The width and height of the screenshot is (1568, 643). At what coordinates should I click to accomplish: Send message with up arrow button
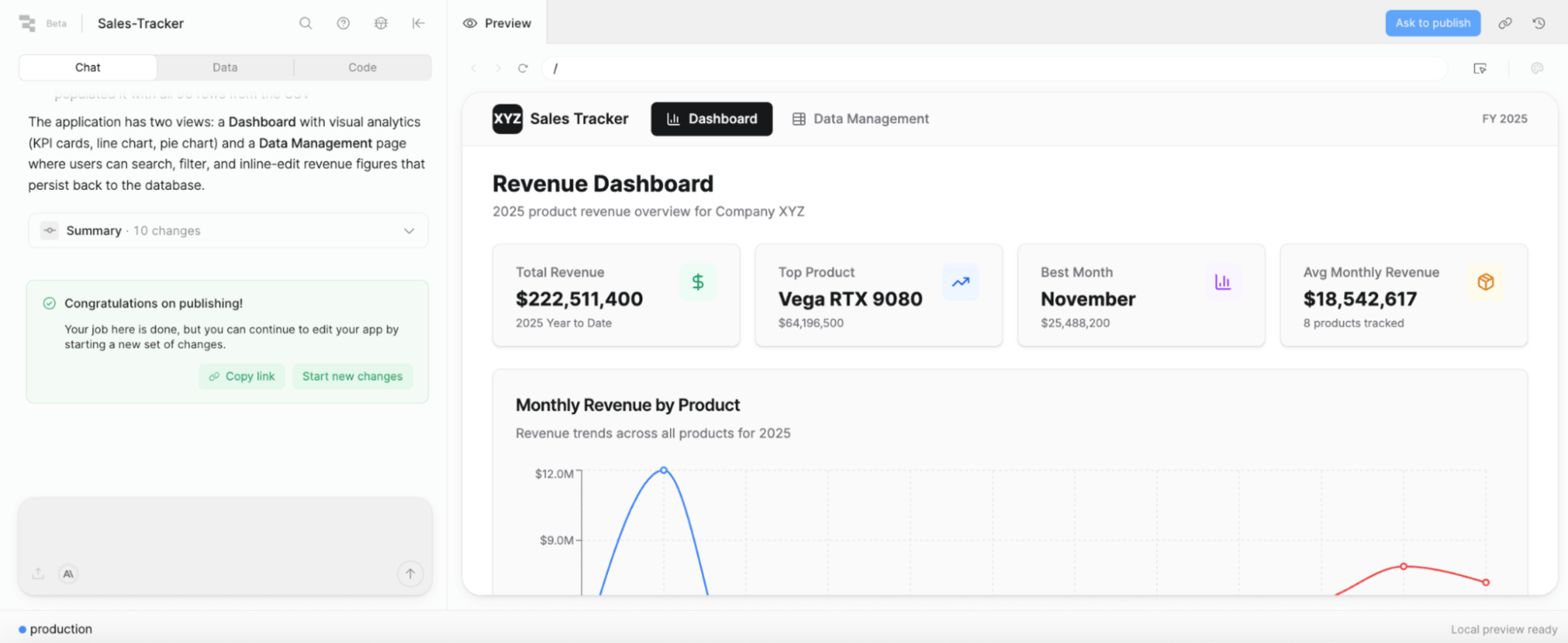(410, 573)
